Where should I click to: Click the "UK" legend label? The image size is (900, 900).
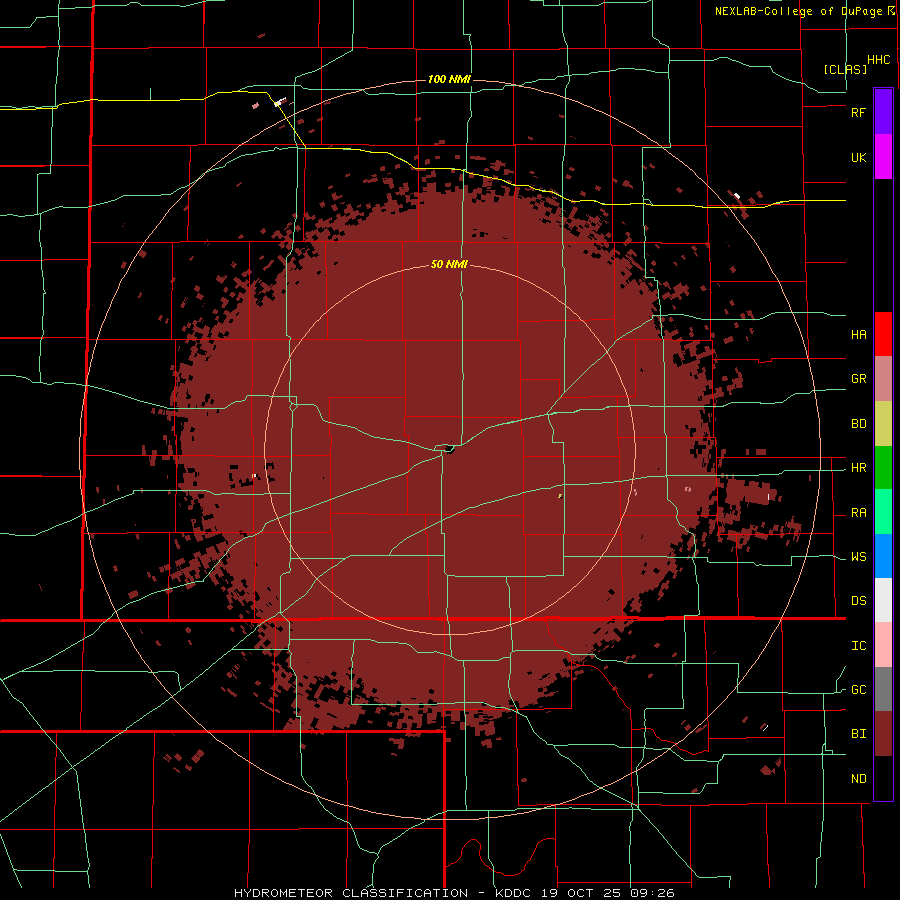coord(858,157)
